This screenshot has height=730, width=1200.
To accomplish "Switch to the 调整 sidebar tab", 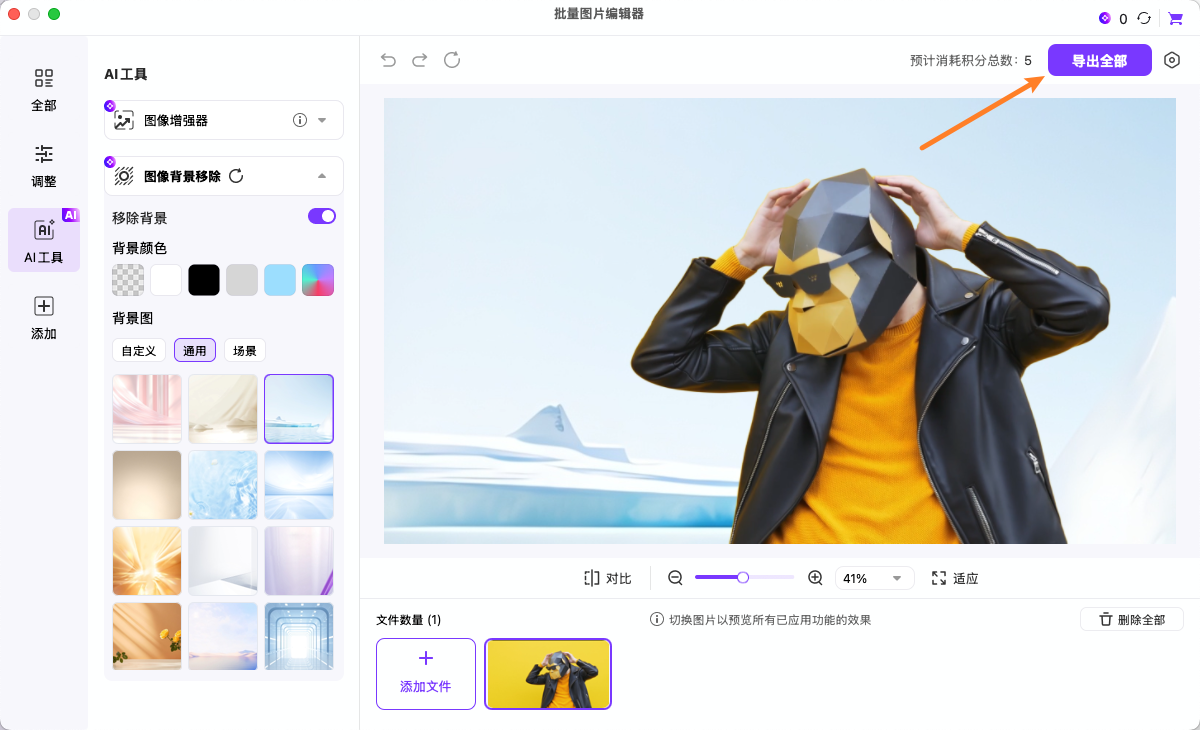I will (44, 166).
